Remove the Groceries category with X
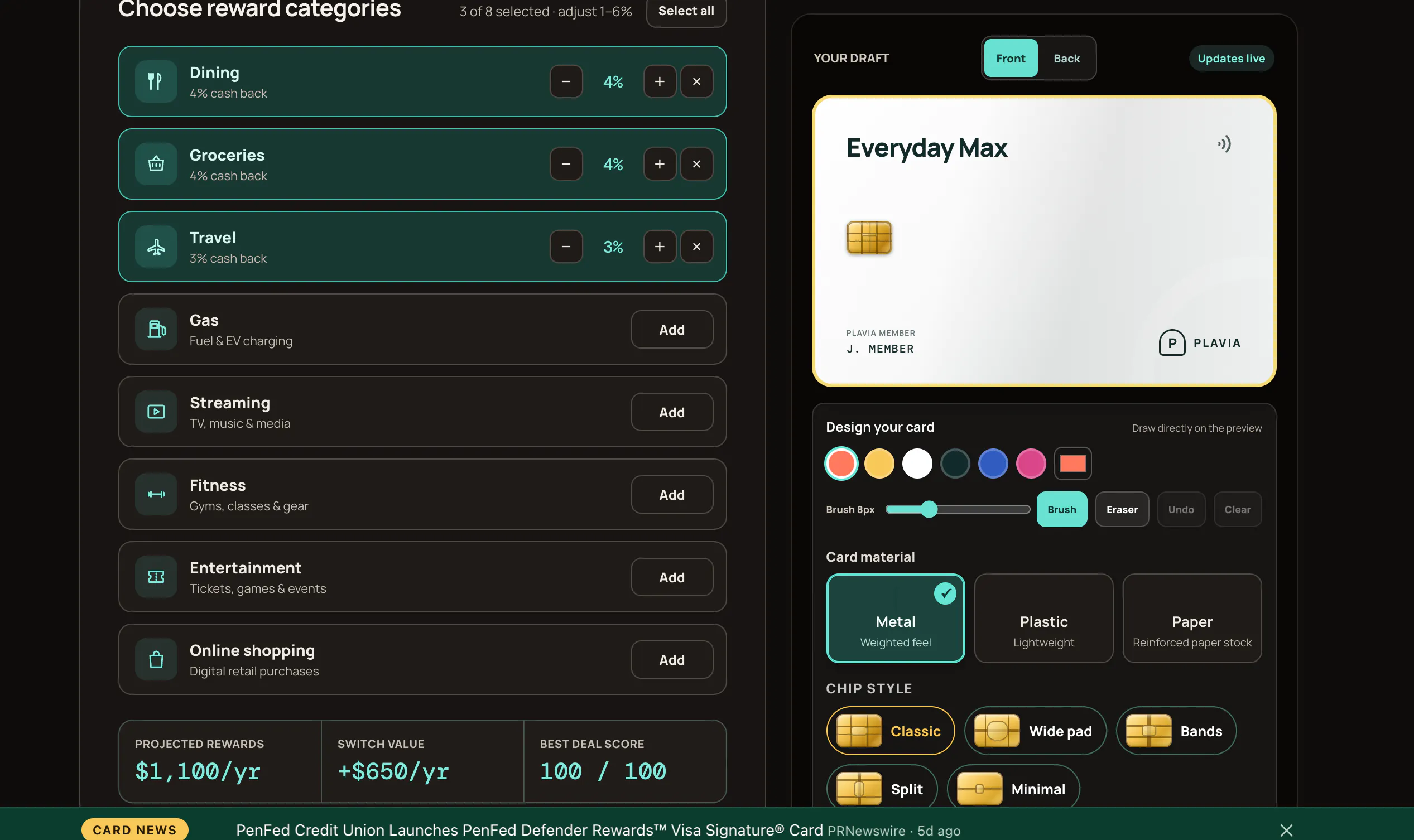 (696, 164)
